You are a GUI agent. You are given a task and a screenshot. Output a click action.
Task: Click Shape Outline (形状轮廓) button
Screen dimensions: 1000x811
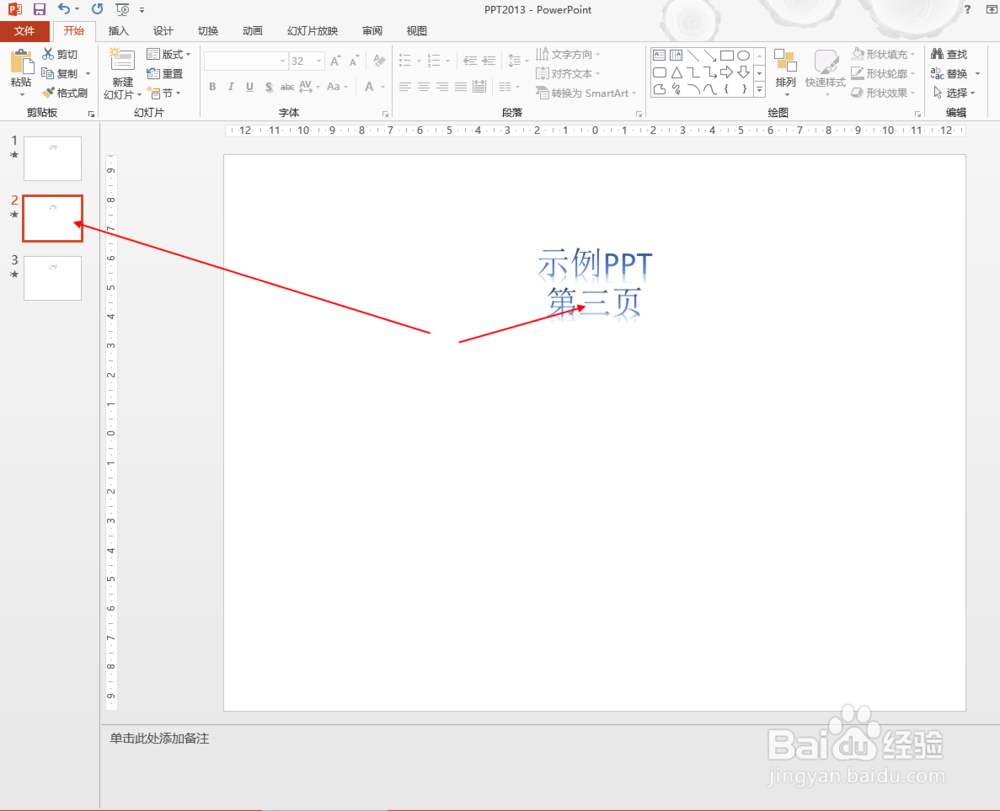click(x=883, y=73)
